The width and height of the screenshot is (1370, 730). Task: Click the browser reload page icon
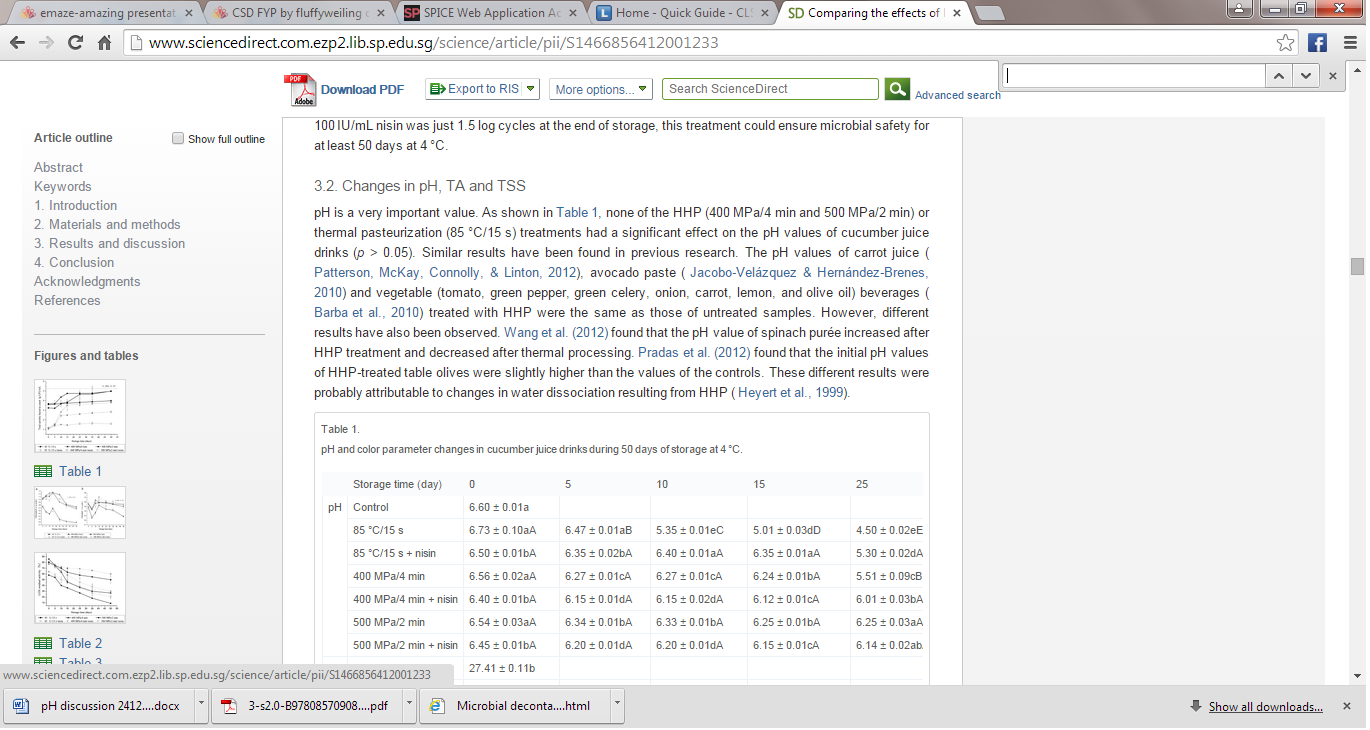pyautogui.click(x=75, y=43)
